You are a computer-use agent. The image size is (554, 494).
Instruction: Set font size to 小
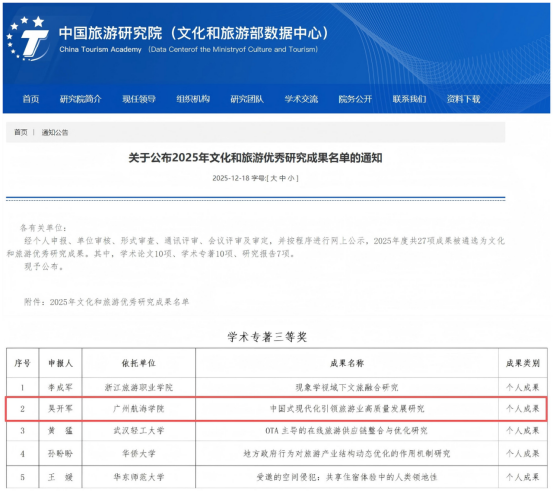(291, 178)
